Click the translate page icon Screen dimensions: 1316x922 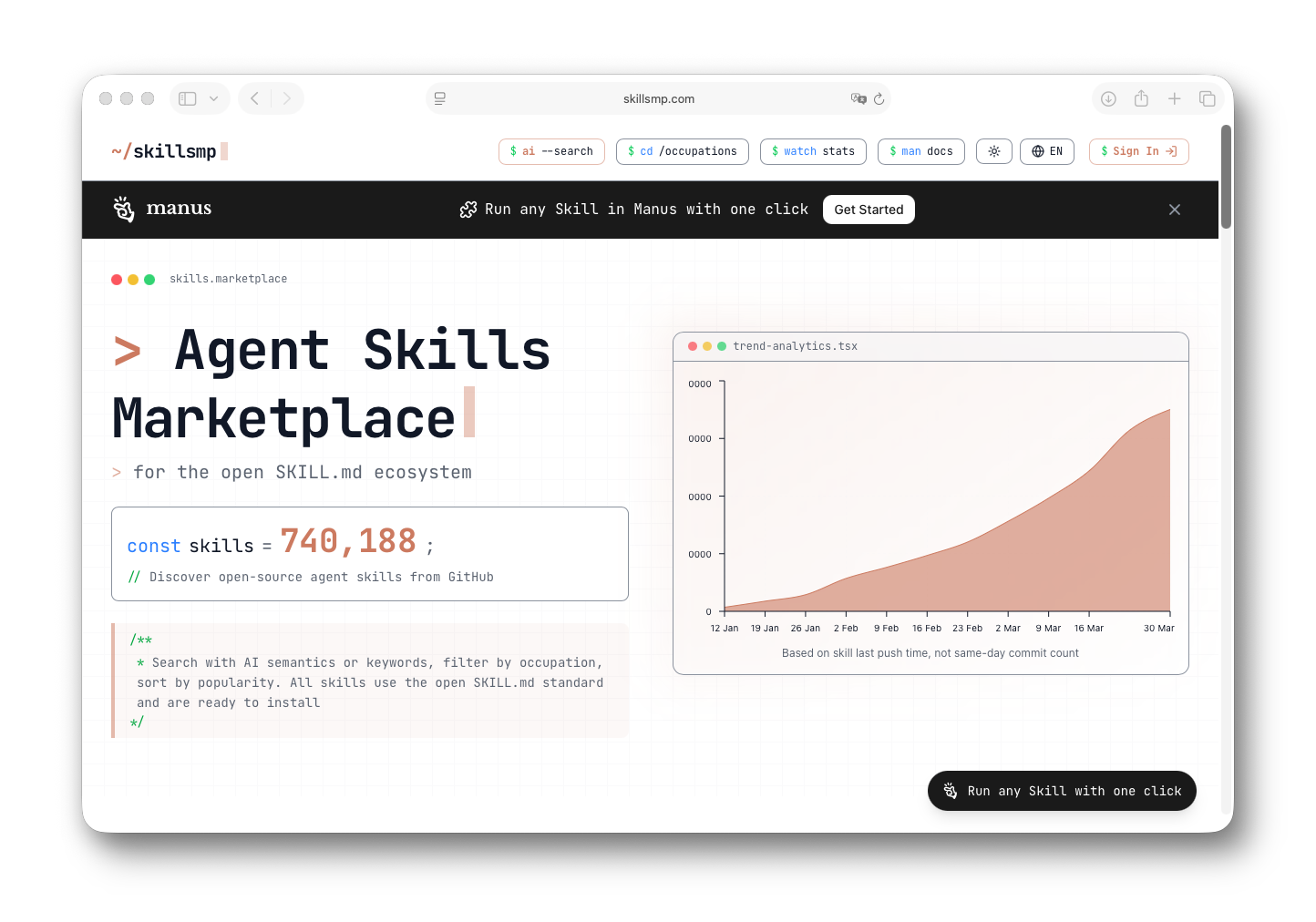[x=858, y=98]
